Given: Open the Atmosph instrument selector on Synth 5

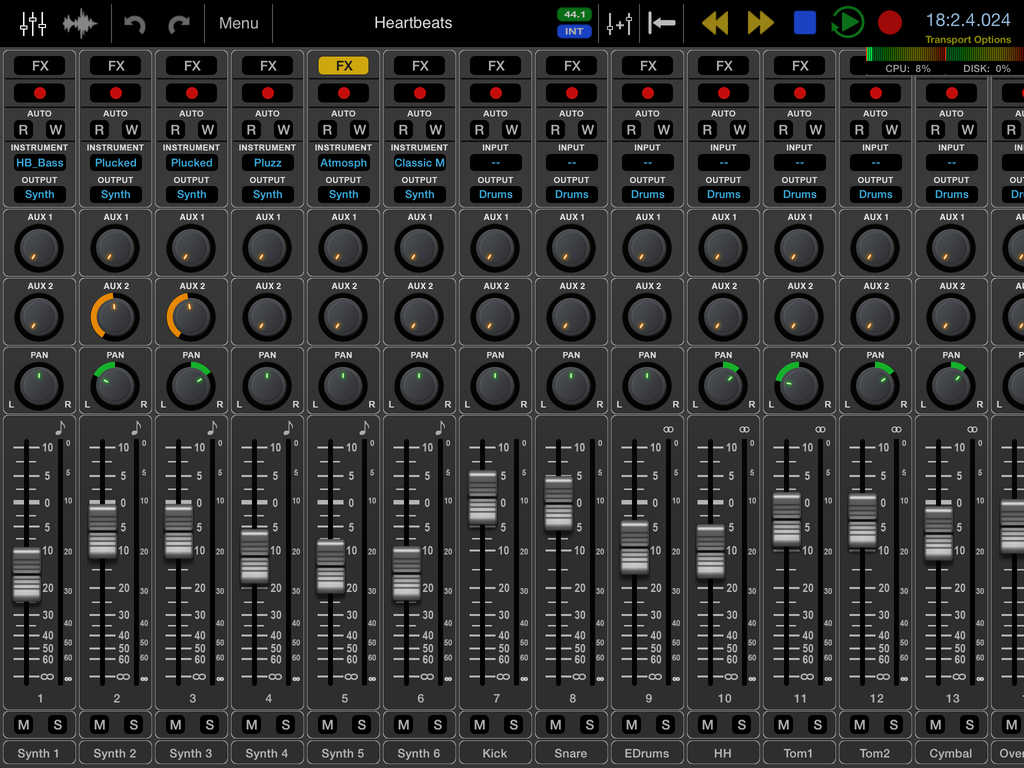Looking at the screenshot, I should (343, 162).
